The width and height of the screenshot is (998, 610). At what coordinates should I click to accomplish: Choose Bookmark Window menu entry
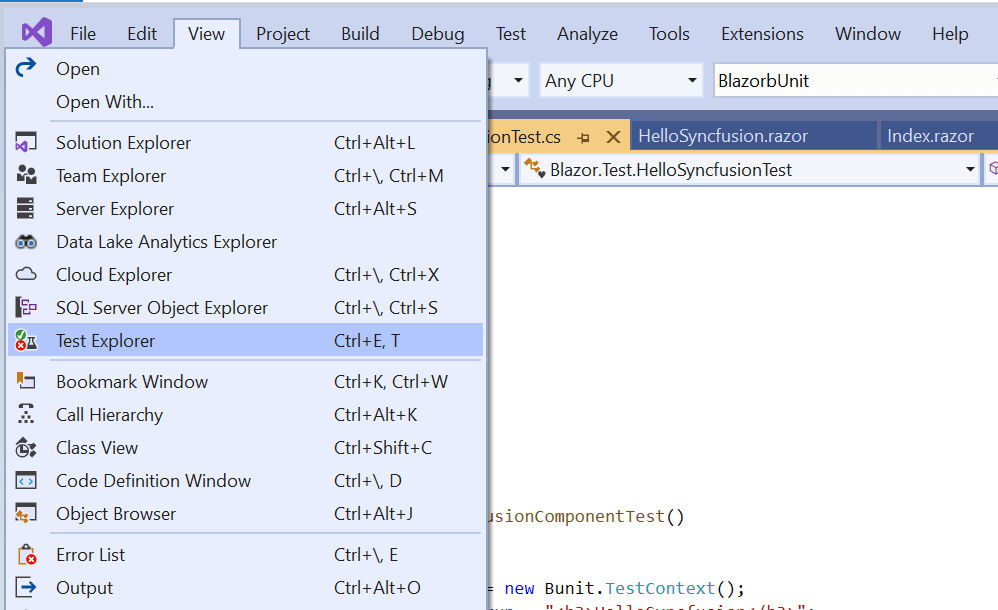point(245,381)
